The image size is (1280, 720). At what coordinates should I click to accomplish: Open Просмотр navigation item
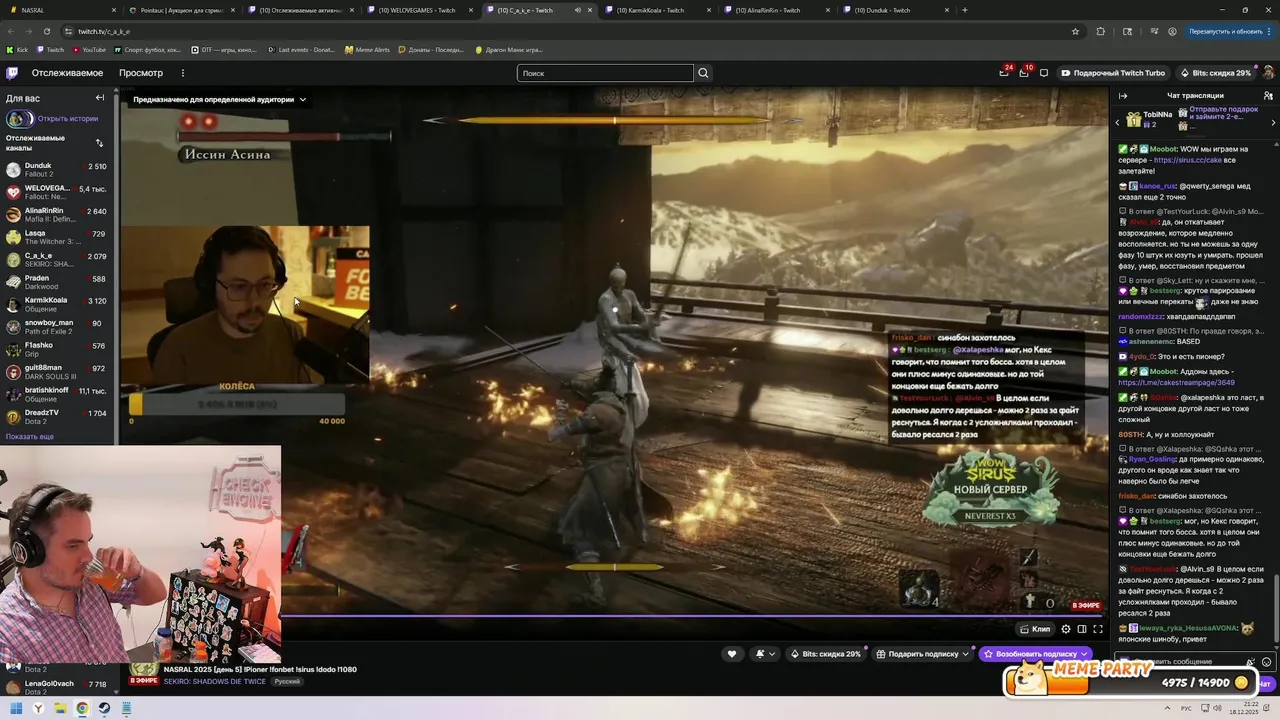(x=141, y=73)
